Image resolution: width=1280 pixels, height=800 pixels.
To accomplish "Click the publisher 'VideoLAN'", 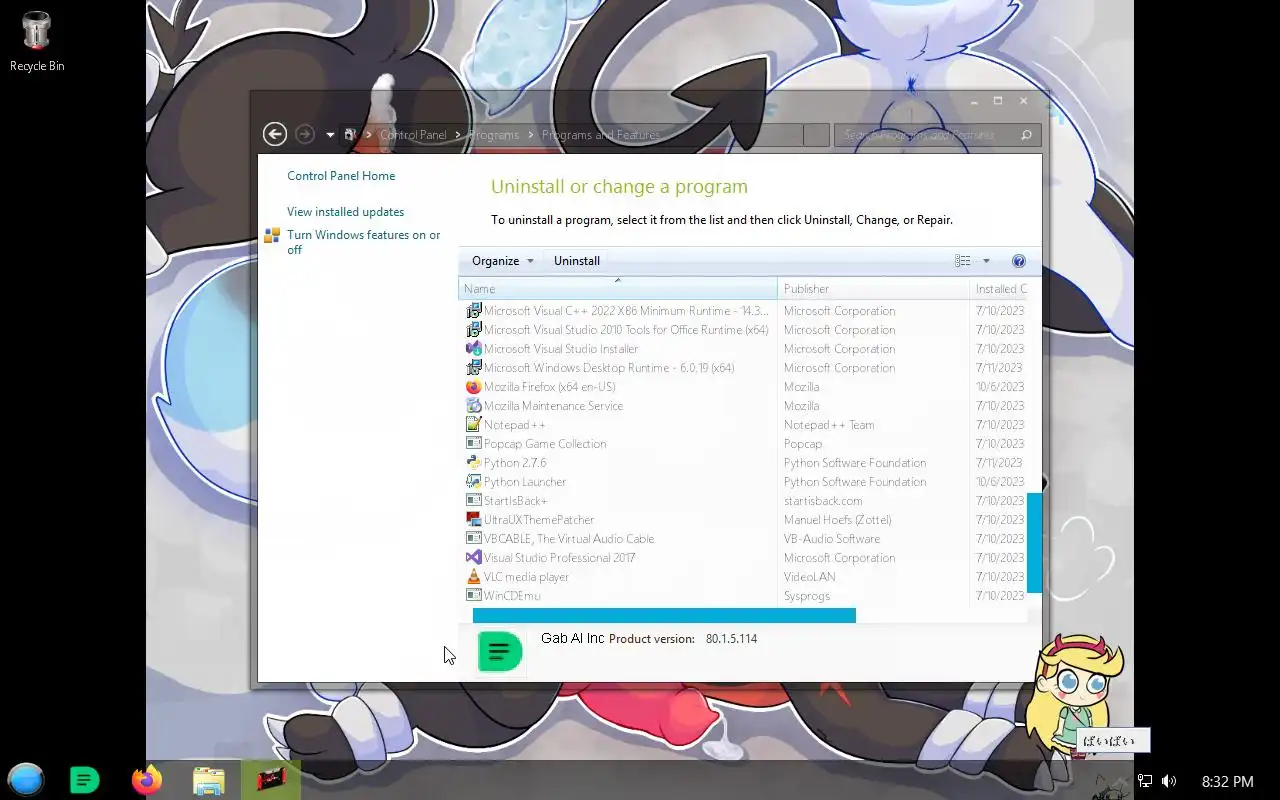I will 810,577.
